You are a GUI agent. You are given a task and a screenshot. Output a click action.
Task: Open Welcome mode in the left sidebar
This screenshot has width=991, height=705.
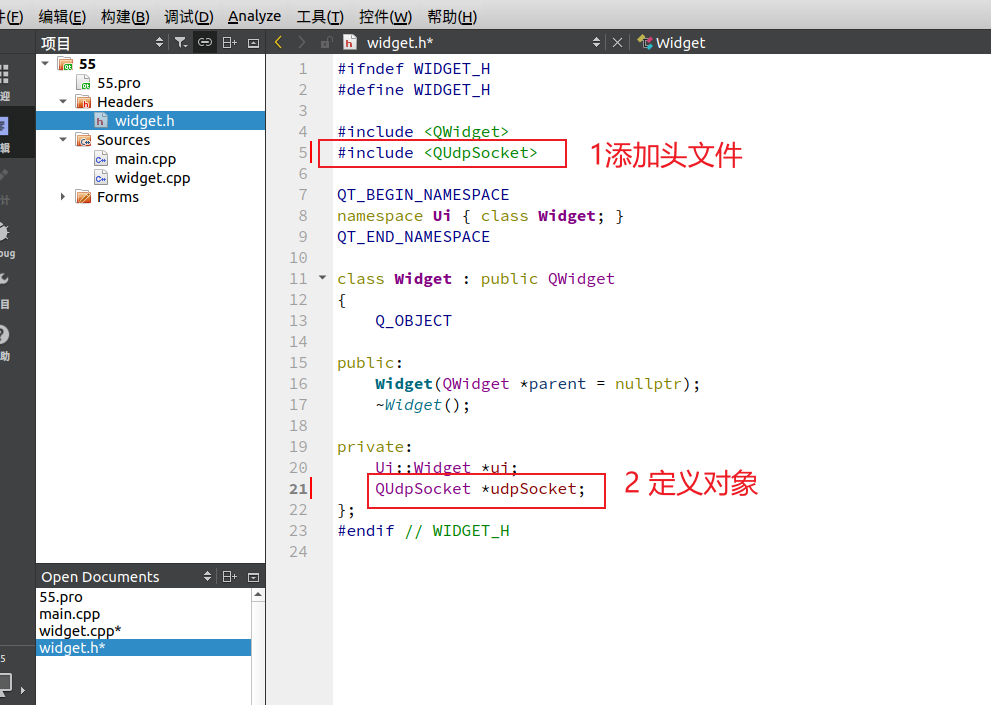[x=5, y=82]
